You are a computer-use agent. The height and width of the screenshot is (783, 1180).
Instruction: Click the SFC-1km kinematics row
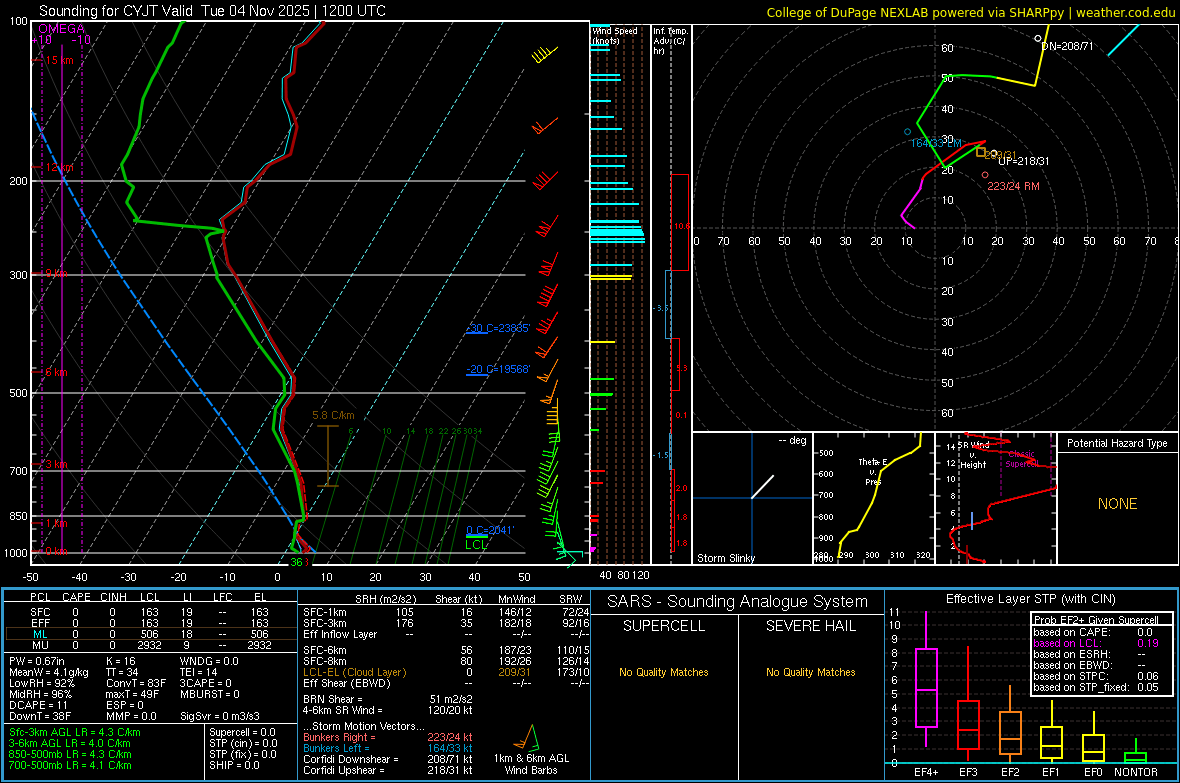446,612
